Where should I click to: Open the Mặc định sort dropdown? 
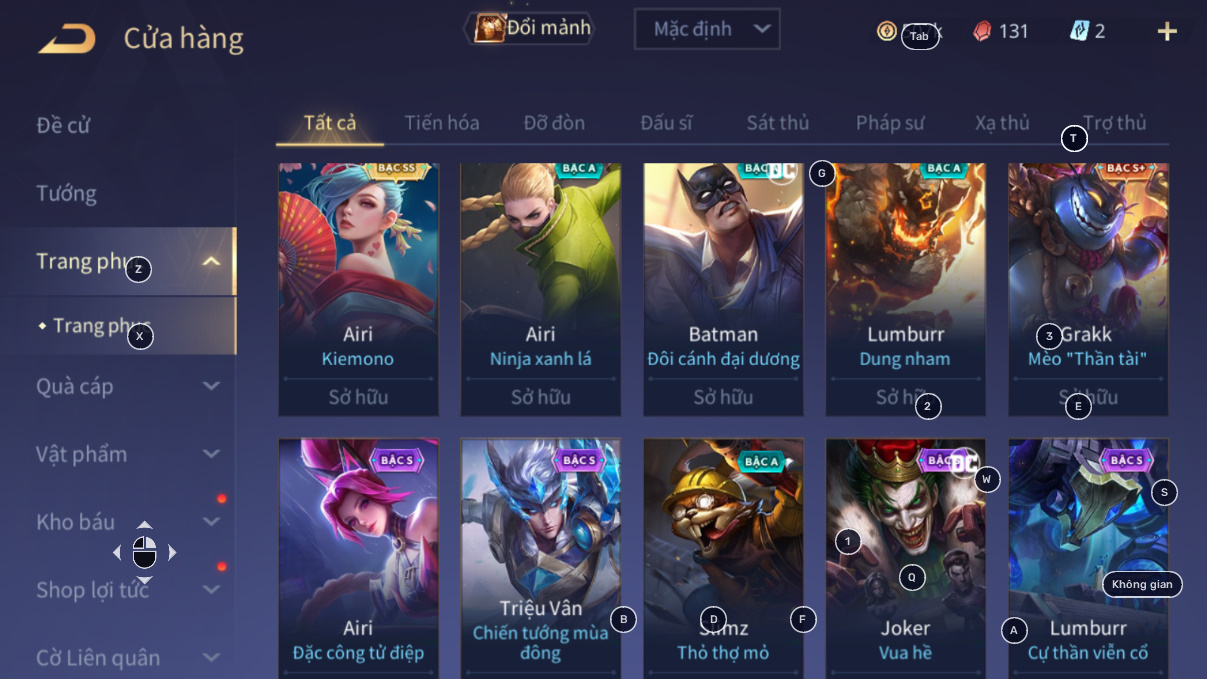707,29
